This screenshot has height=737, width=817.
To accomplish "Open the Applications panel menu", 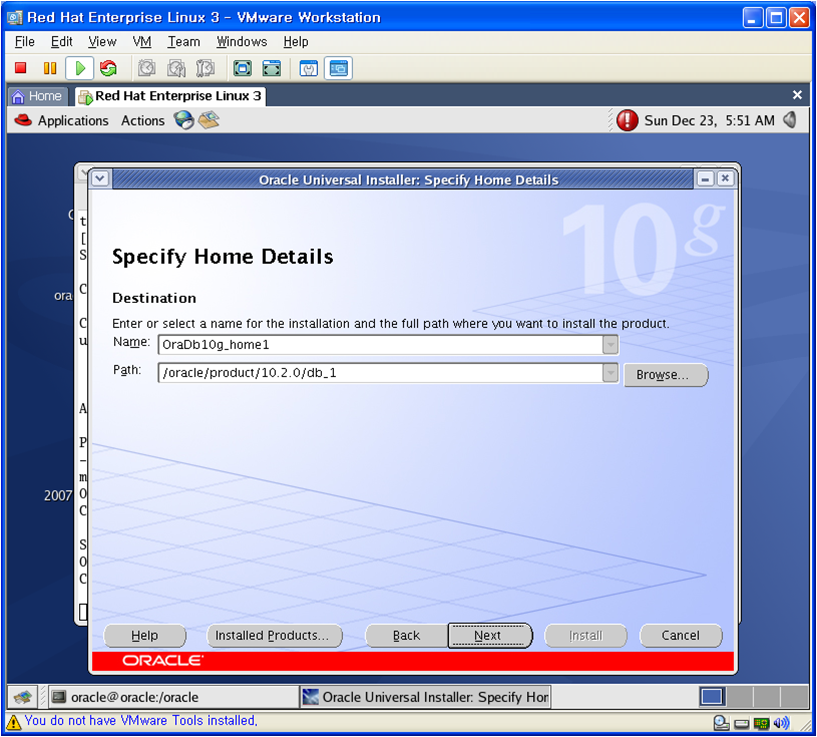I will pos(73,120).
